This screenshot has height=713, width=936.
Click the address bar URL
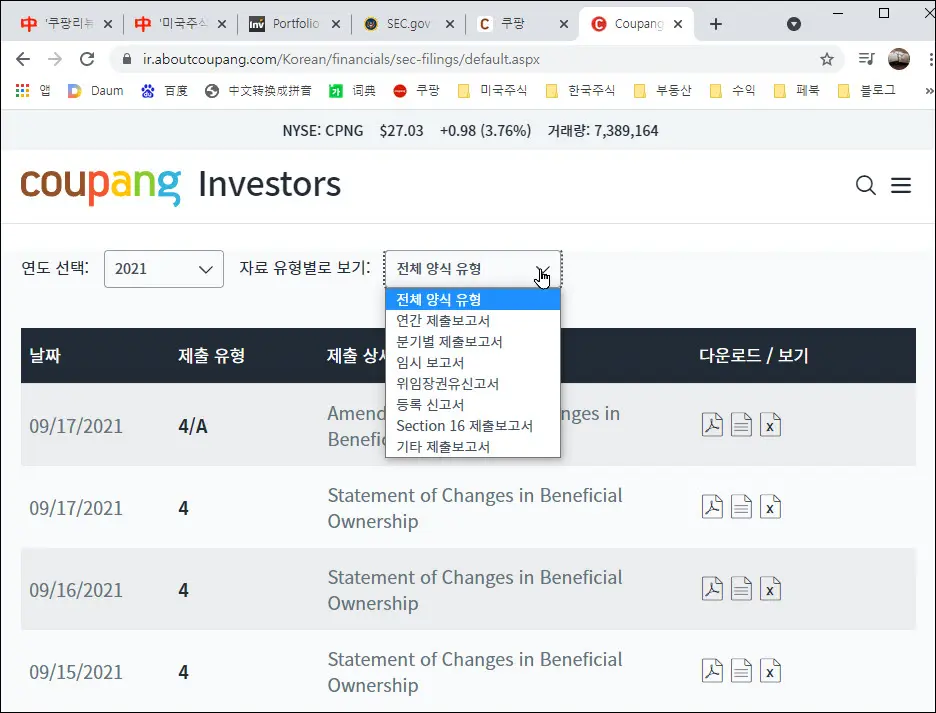341,59
